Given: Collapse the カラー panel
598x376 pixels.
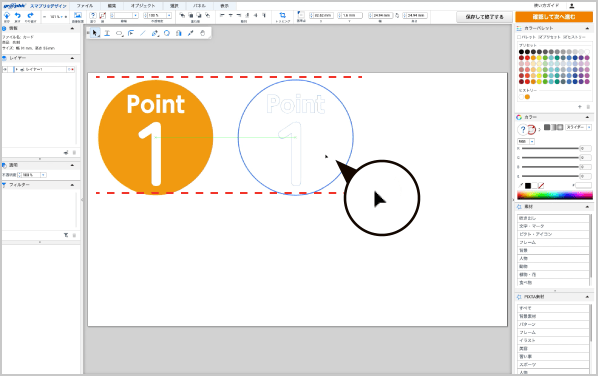Looking at the screenshot, I should point(587,117).
